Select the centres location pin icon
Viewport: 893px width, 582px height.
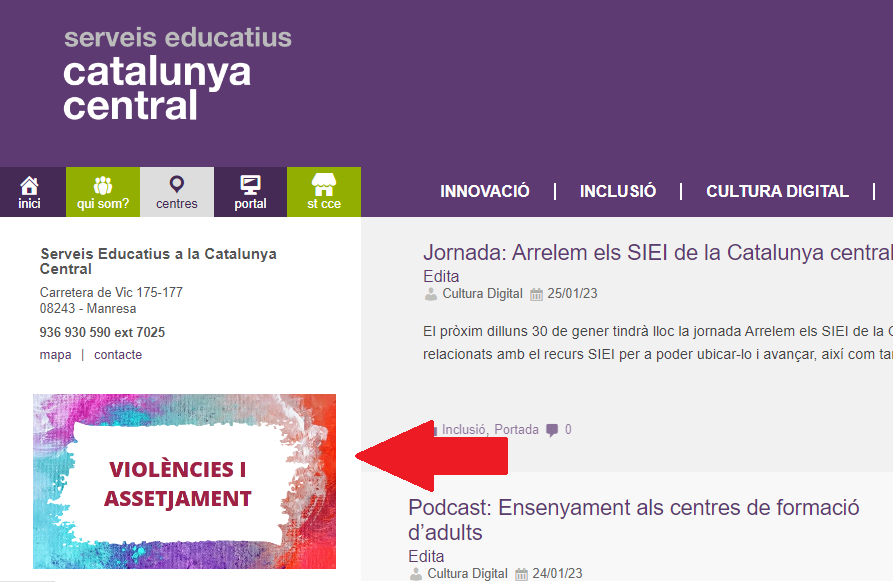(177, 185)
